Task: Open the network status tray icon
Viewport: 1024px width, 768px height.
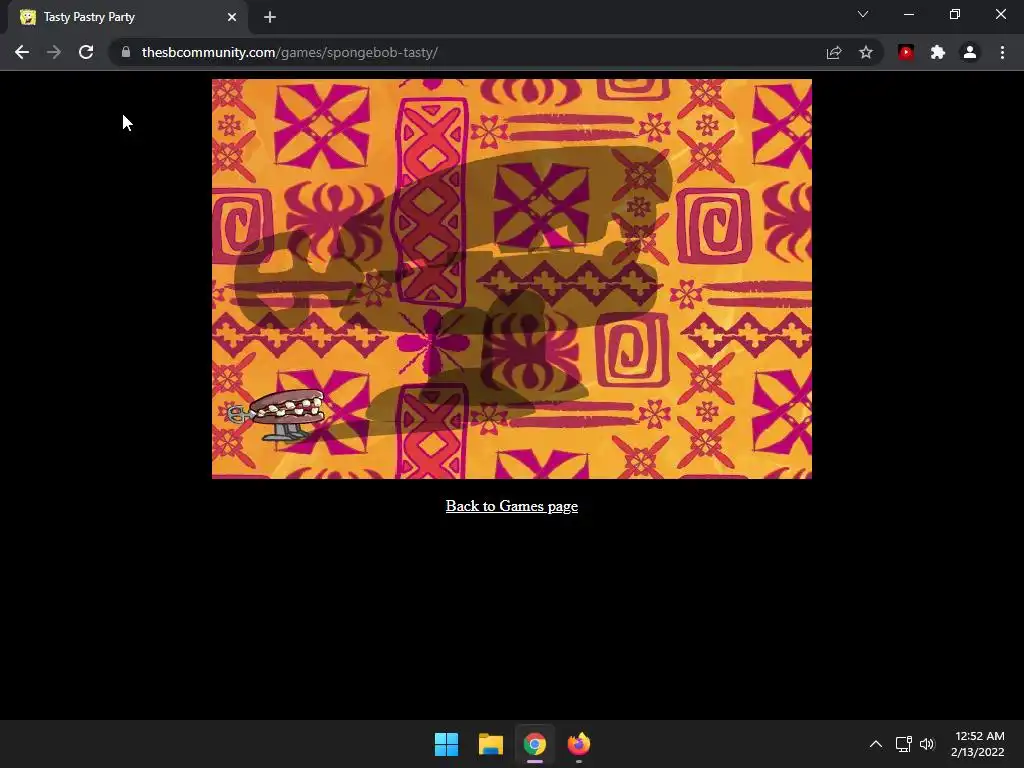Action: point(903,744)
